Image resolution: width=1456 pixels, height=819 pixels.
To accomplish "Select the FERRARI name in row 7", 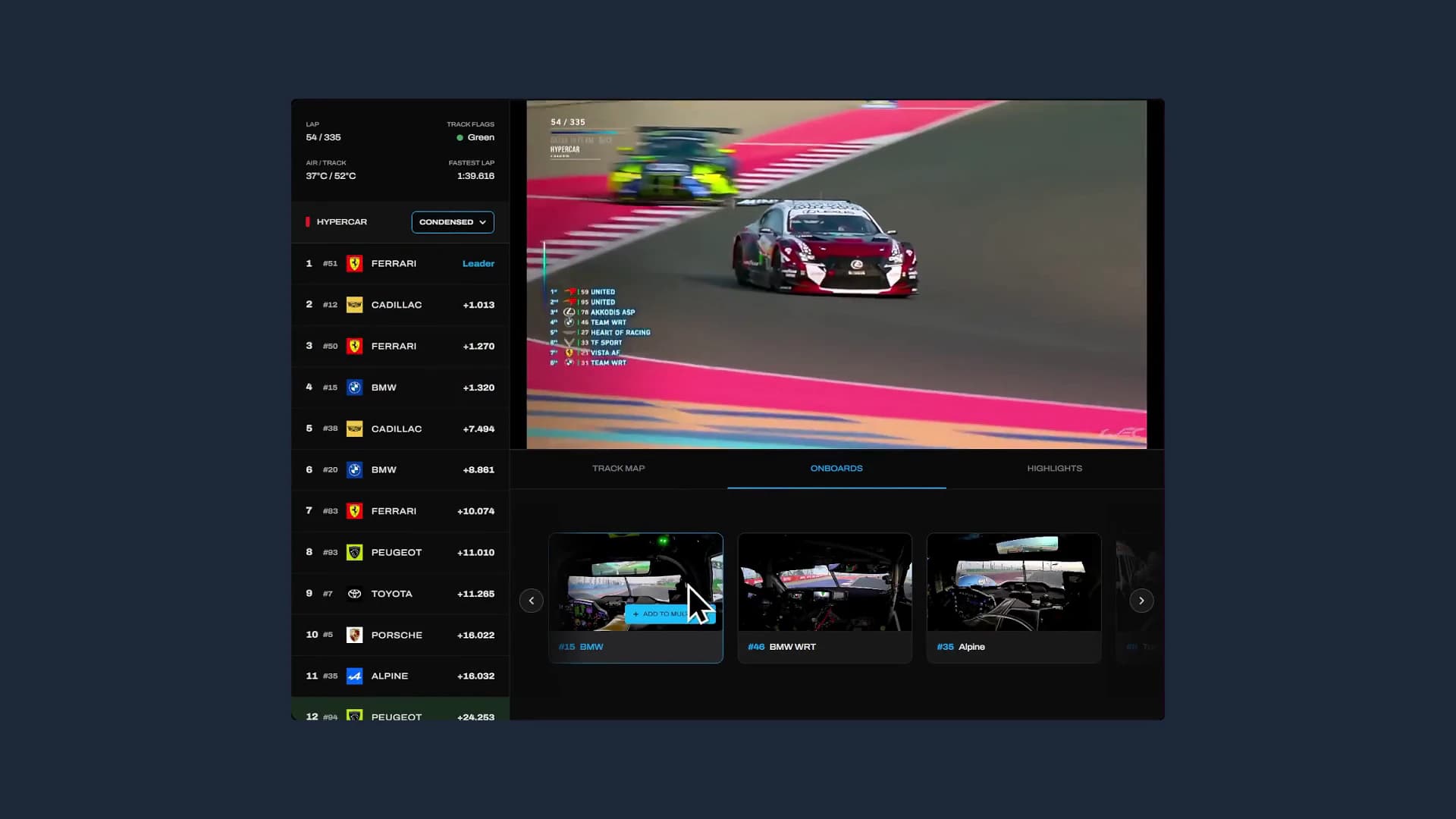I will [x=394, y=511].
